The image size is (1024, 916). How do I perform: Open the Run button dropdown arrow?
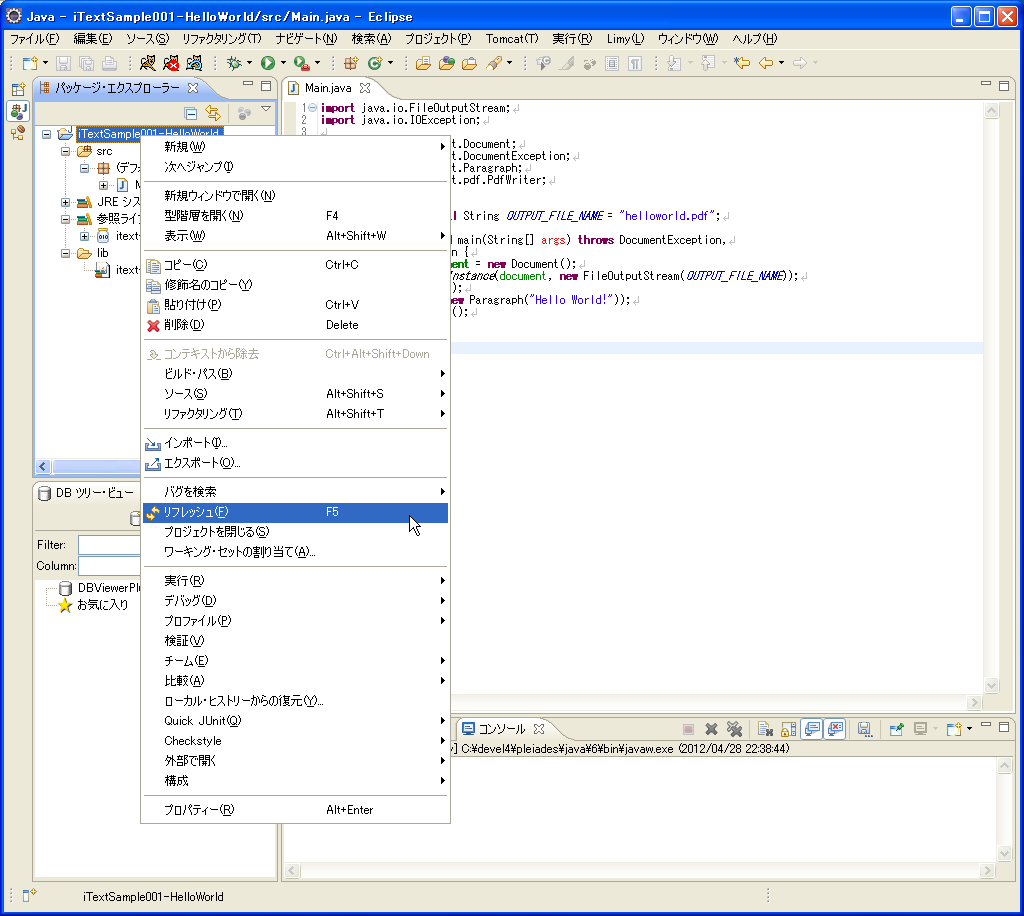pyautogui.click(x=283, y=63)
